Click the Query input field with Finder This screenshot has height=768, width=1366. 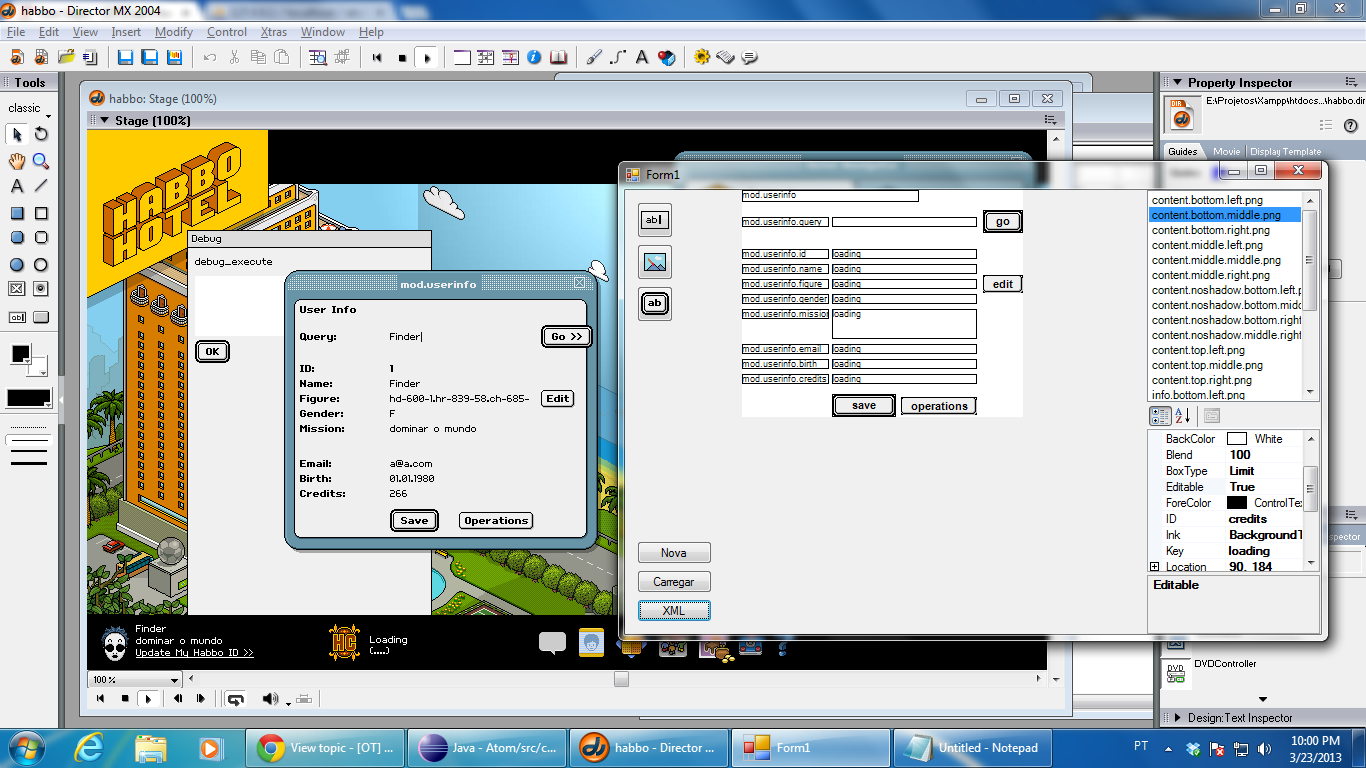pyautogui.click(x=460, y=336)
